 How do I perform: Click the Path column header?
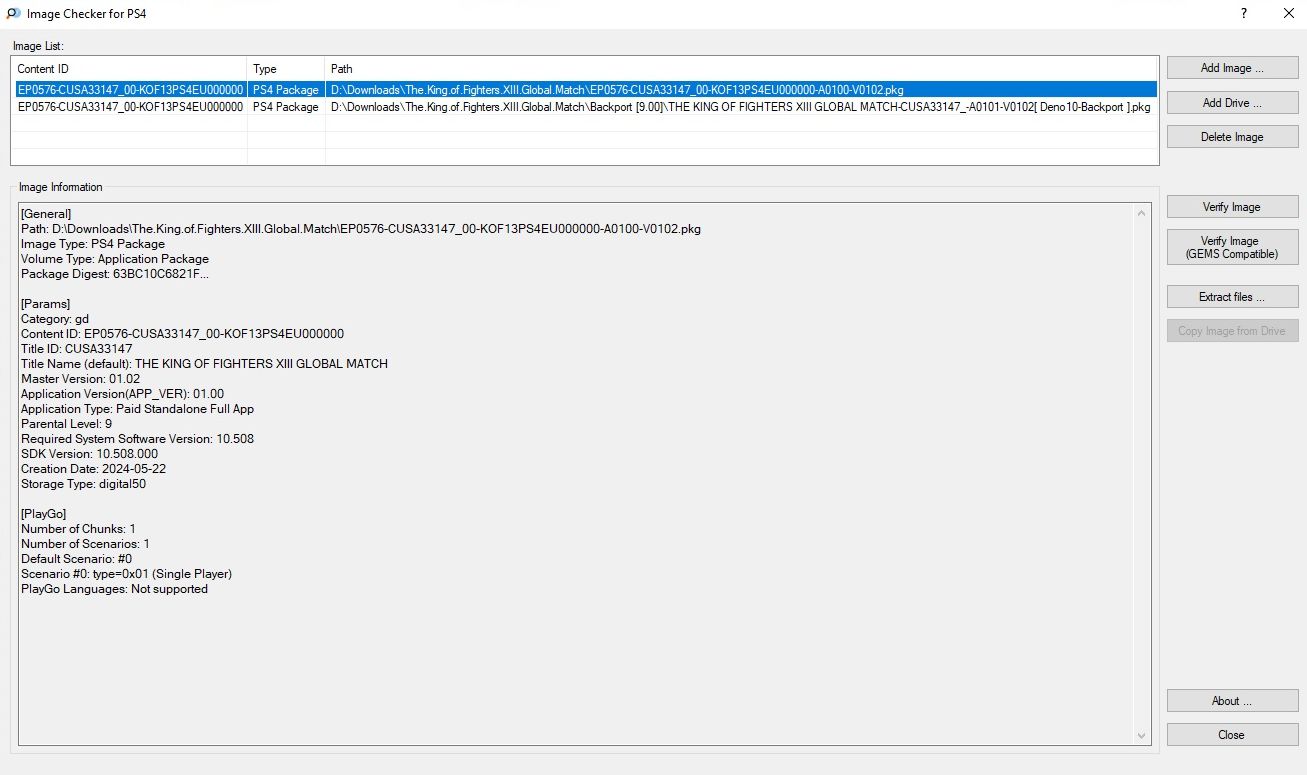coord(742,69)
